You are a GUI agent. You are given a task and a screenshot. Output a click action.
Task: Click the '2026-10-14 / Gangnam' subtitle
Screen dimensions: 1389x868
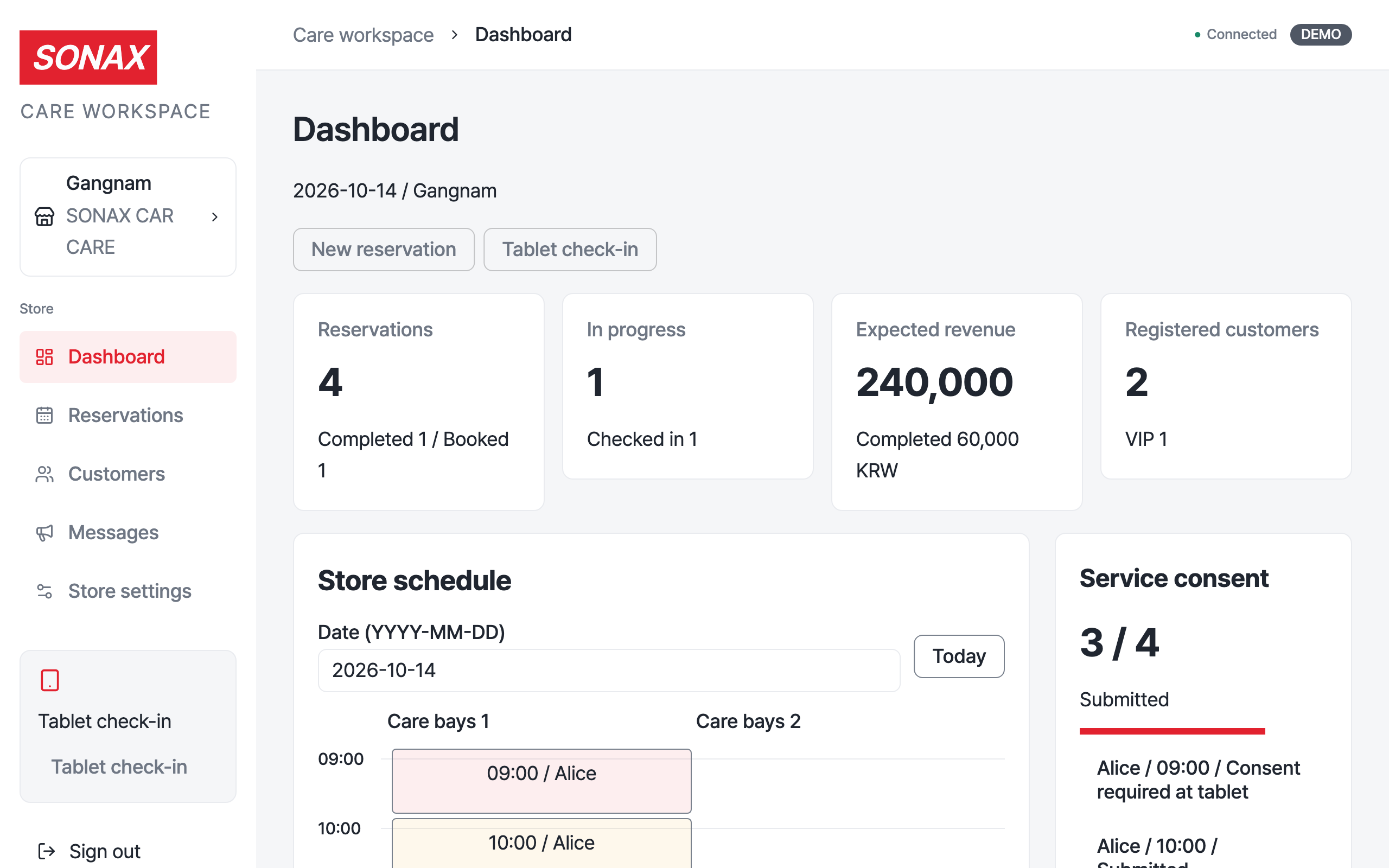tap(395, 190)
